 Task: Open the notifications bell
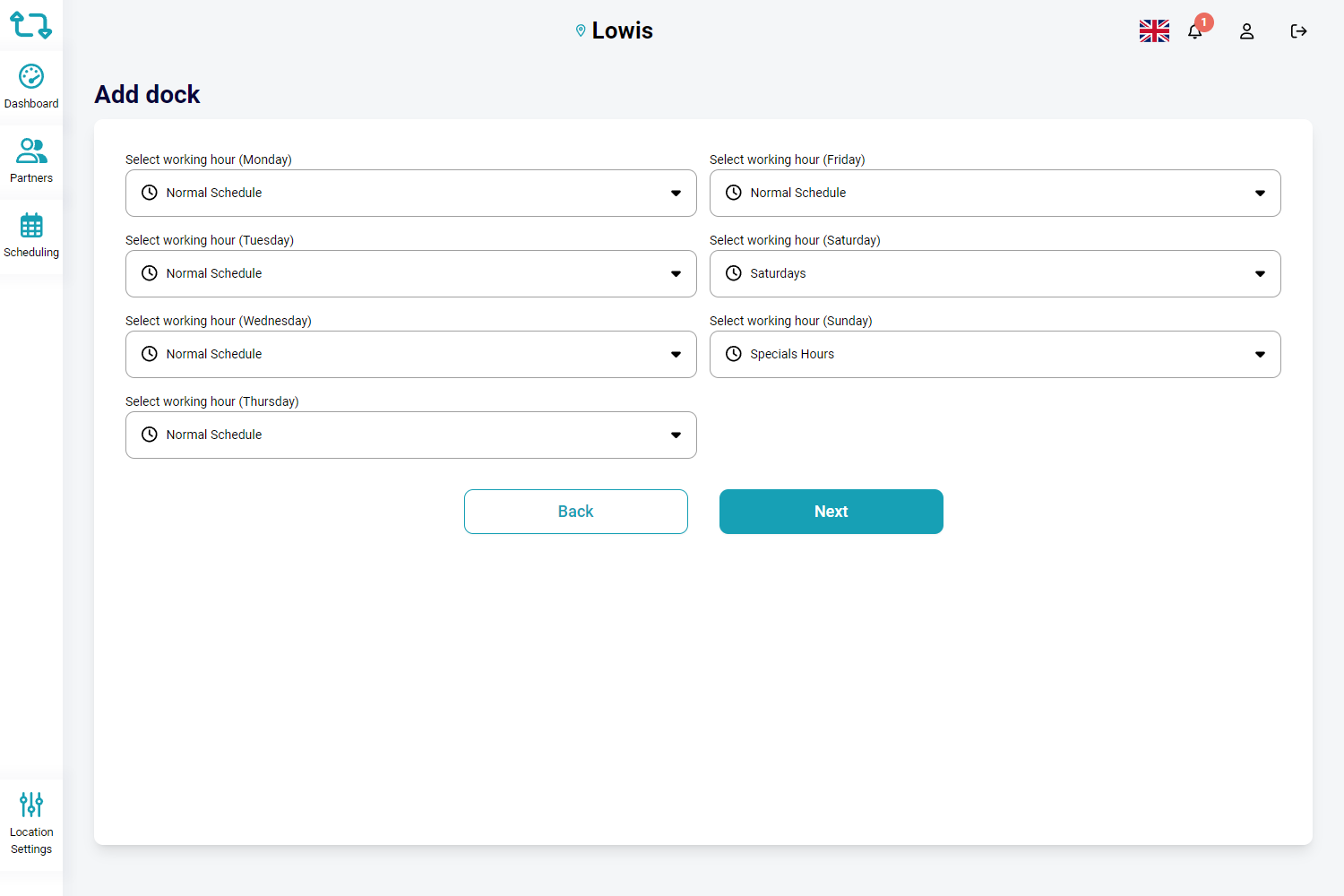click(1195, 31)
